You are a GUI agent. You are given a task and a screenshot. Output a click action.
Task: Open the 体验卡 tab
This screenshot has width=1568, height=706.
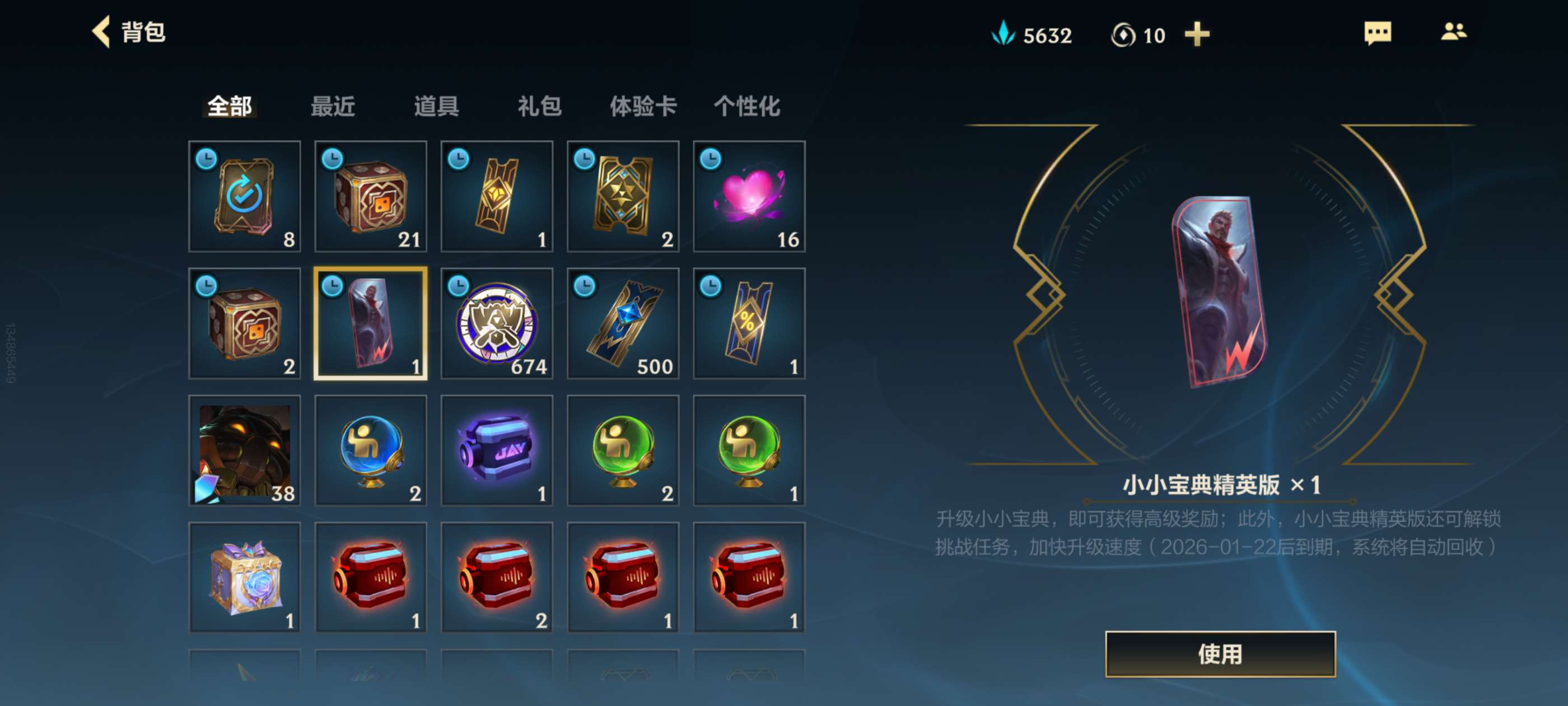coord(643,106)
